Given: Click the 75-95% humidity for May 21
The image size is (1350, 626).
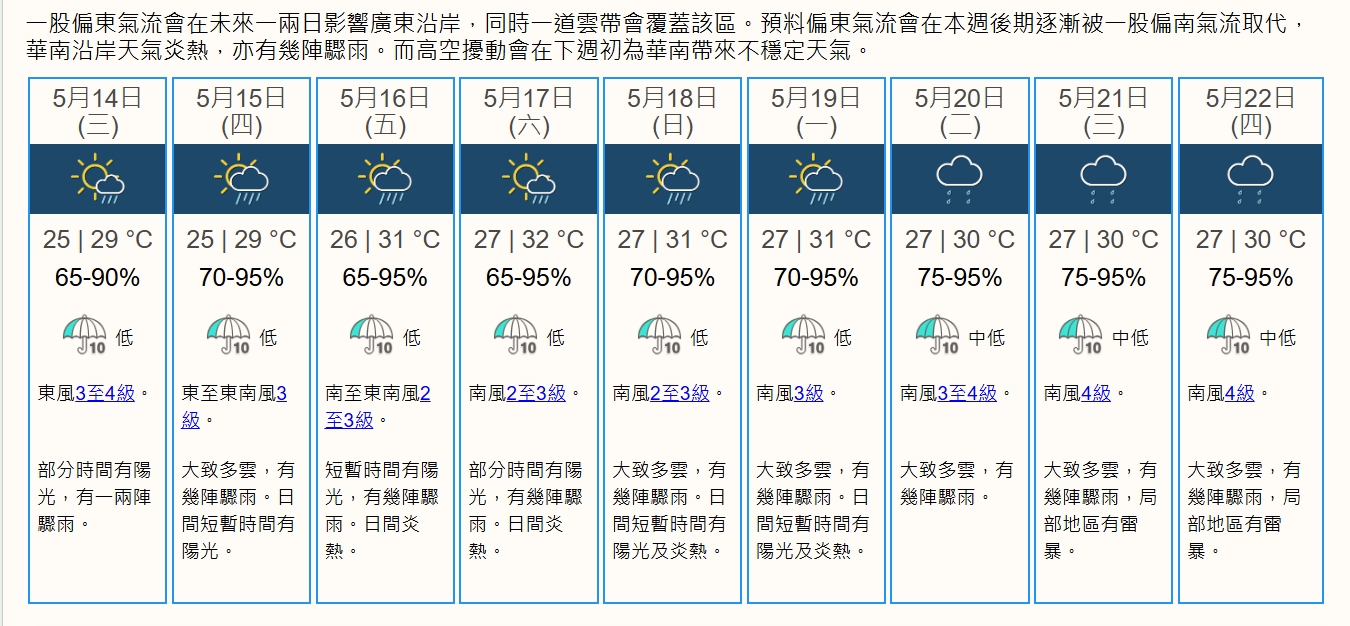Looking at the screenshot, I should pos(1103,278).
